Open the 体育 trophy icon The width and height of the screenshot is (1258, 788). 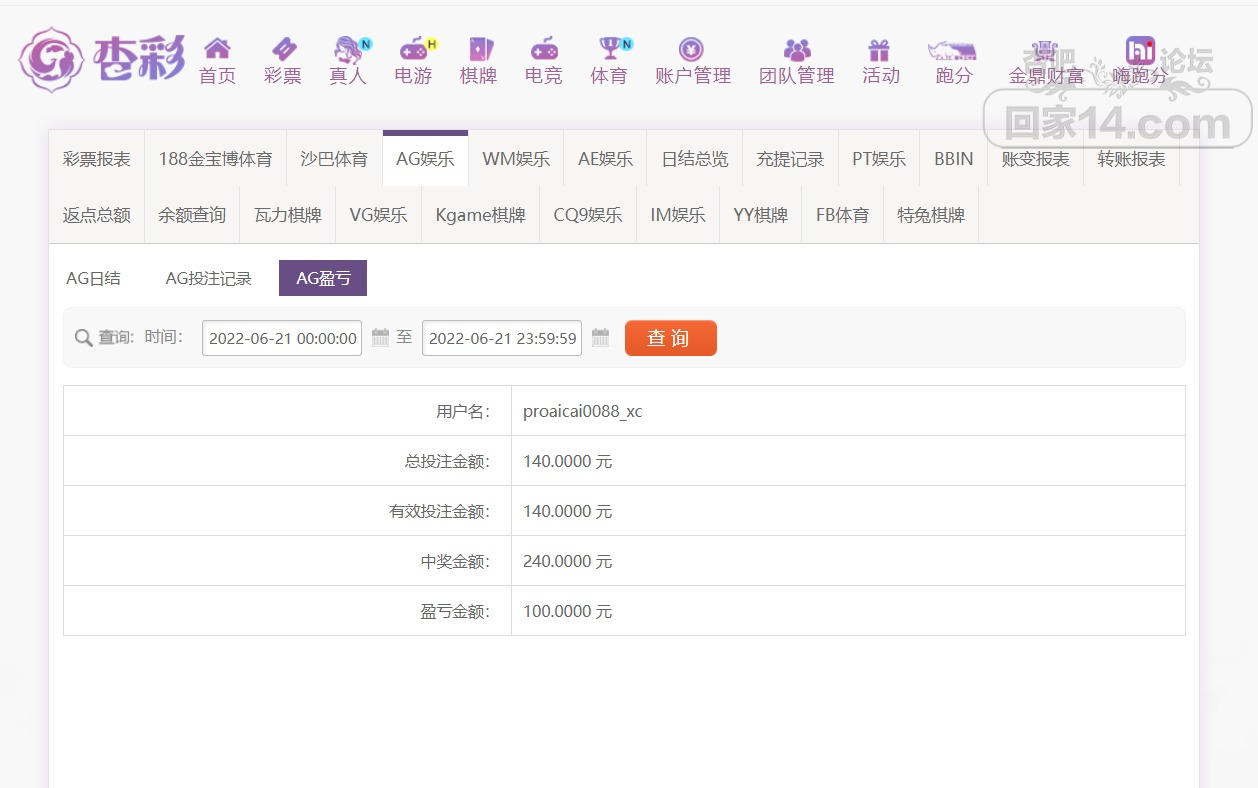[609, 49]
